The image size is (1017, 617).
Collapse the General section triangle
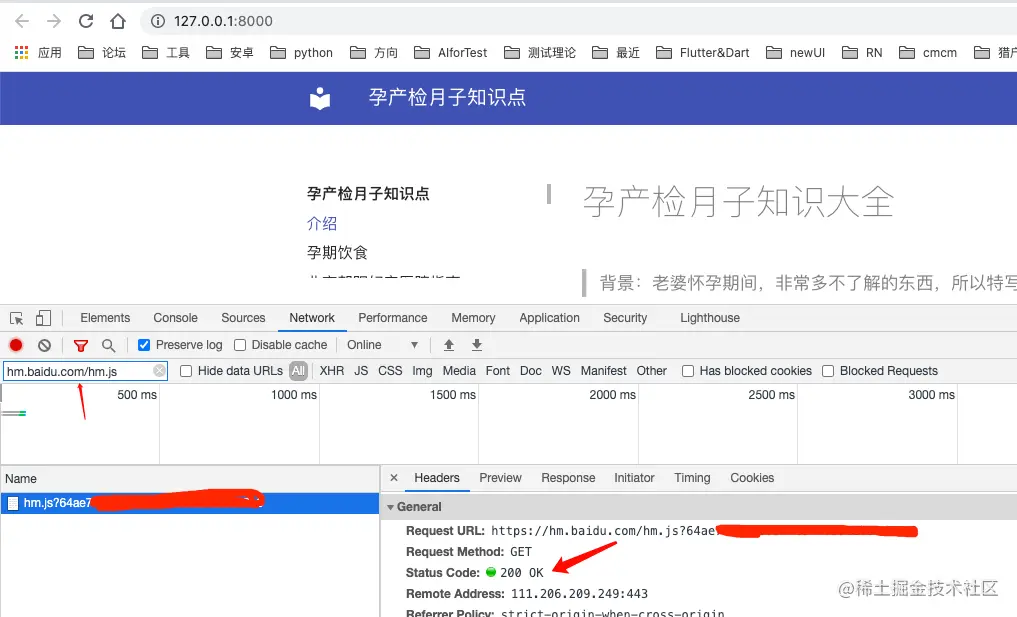tap(390, 507)
